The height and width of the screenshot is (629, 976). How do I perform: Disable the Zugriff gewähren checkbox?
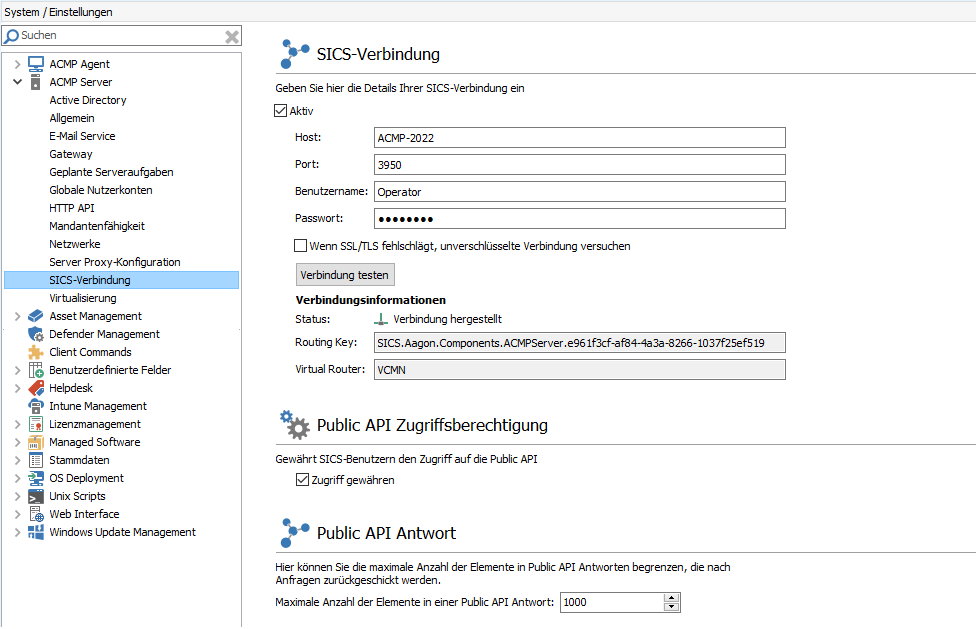(302, 479)
